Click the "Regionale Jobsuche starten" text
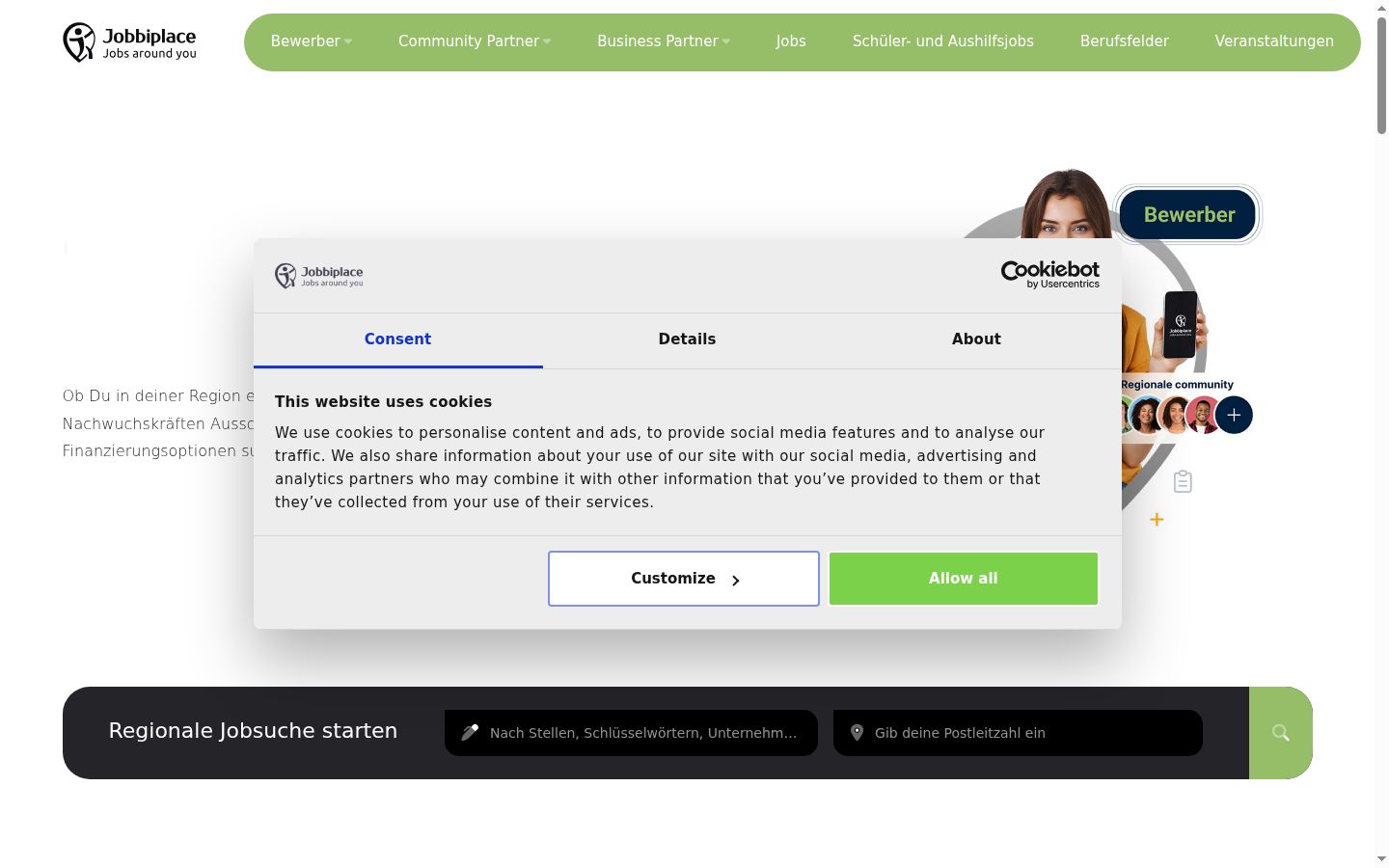This screenshot has width=1389, height=868. click(x=253, y=731)
